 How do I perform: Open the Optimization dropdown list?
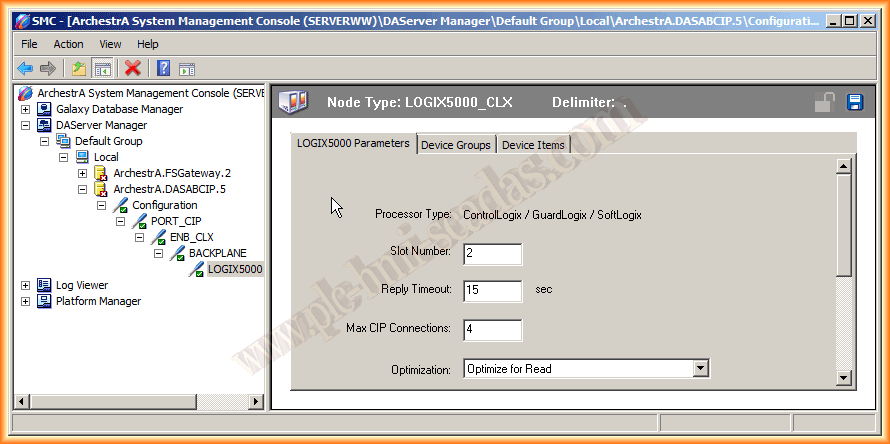point(700,369)
